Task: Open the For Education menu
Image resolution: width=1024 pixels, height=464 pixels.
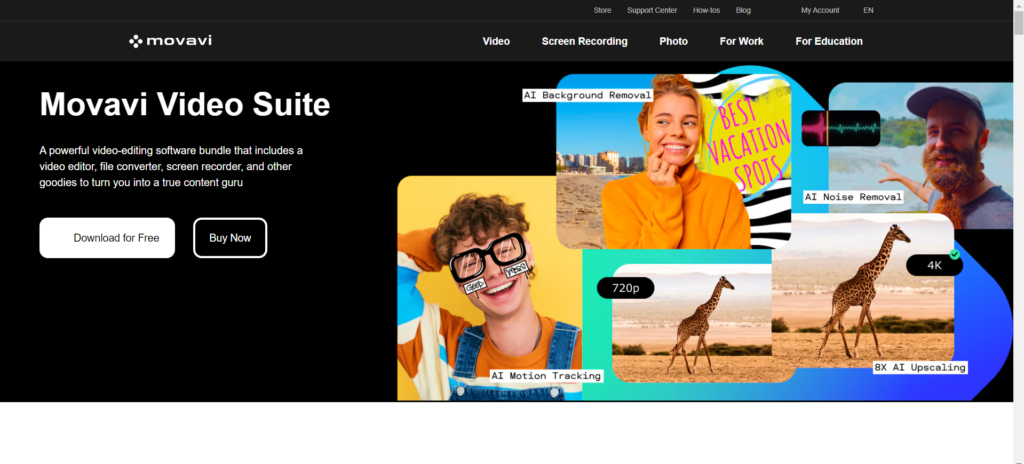Action: pos(829,41)
